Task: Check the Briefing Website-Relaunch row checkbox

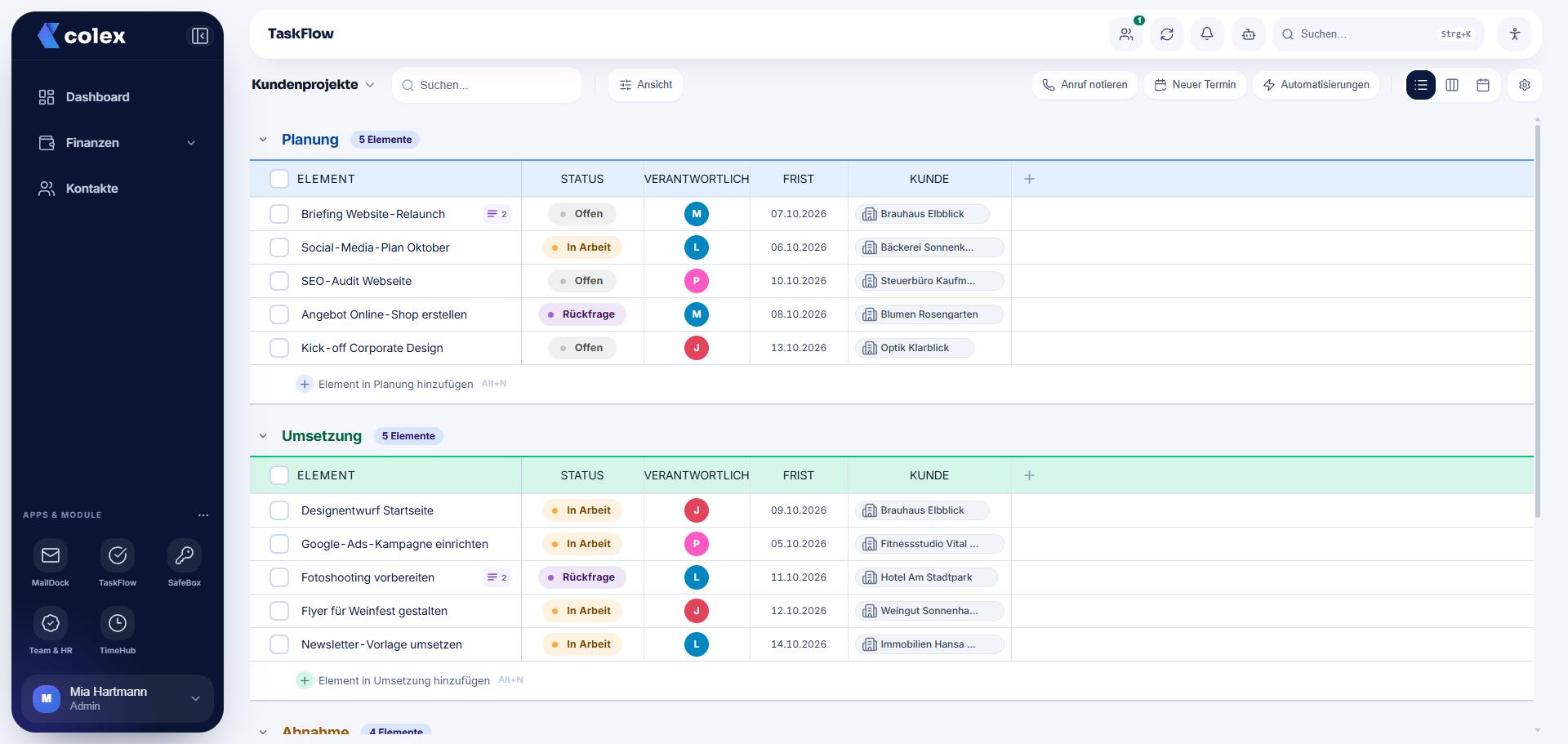Action: [x=279, y=214]
